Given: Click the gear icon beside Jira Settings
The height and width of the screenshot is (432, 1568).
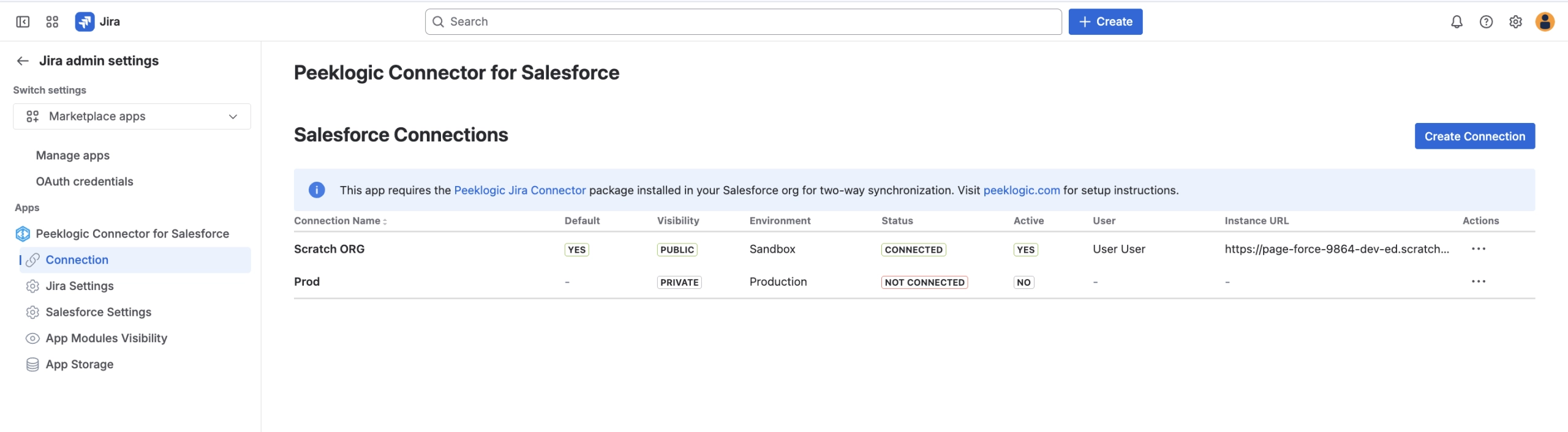Looking at the screenshot, I should [x=32, y=286].
